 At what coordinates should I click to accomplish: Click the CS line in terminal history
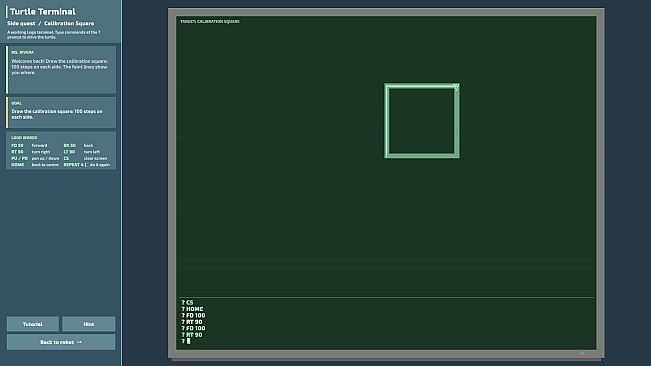pyautogui.click(x=187, y=303)
